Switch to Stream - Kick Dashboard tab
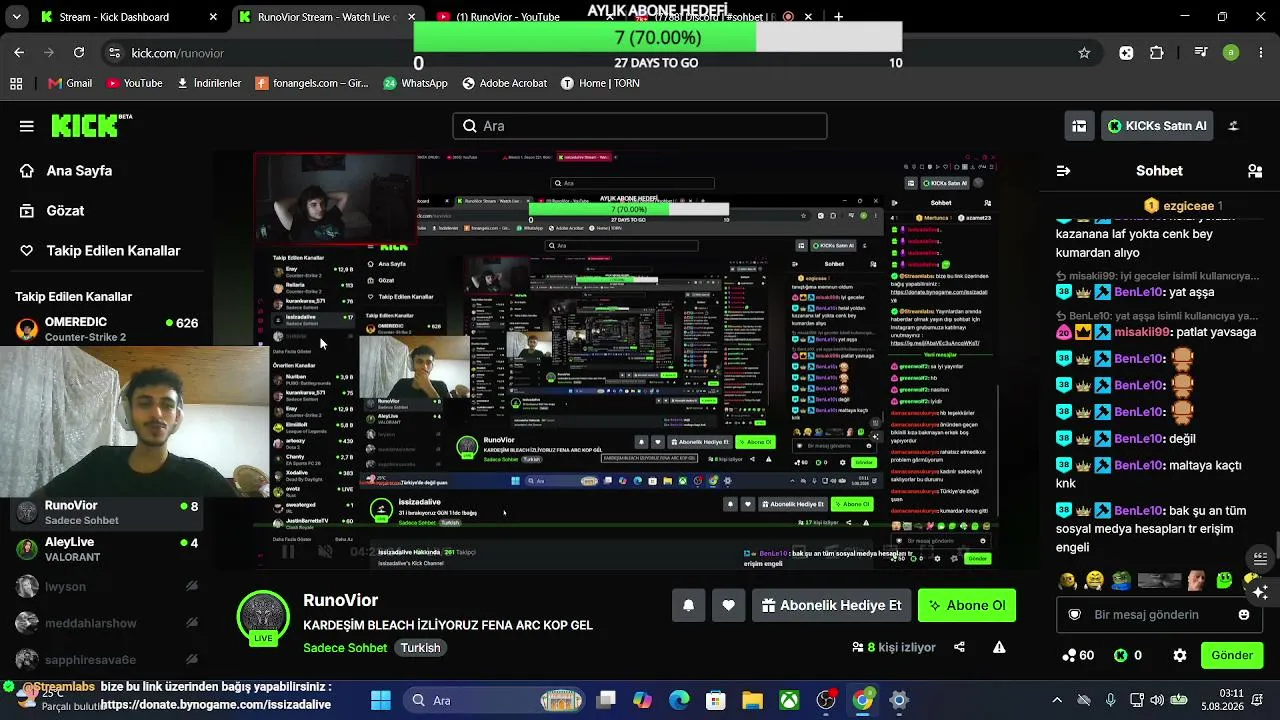Viewport: 1280px width, 720px height. 124,17
